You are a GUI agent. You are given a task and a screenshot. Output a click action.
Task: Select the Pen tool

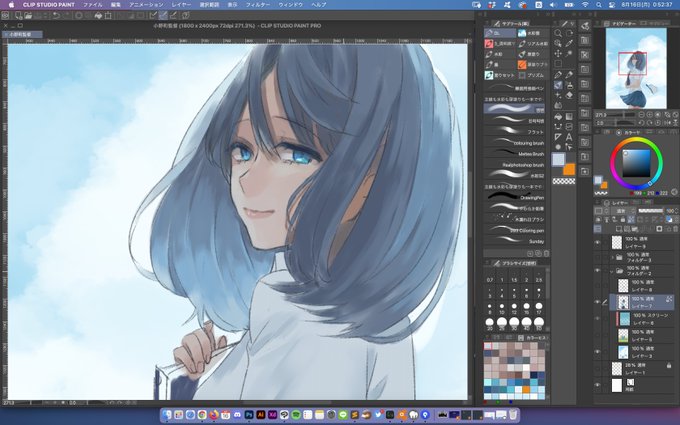coord(558,75)
